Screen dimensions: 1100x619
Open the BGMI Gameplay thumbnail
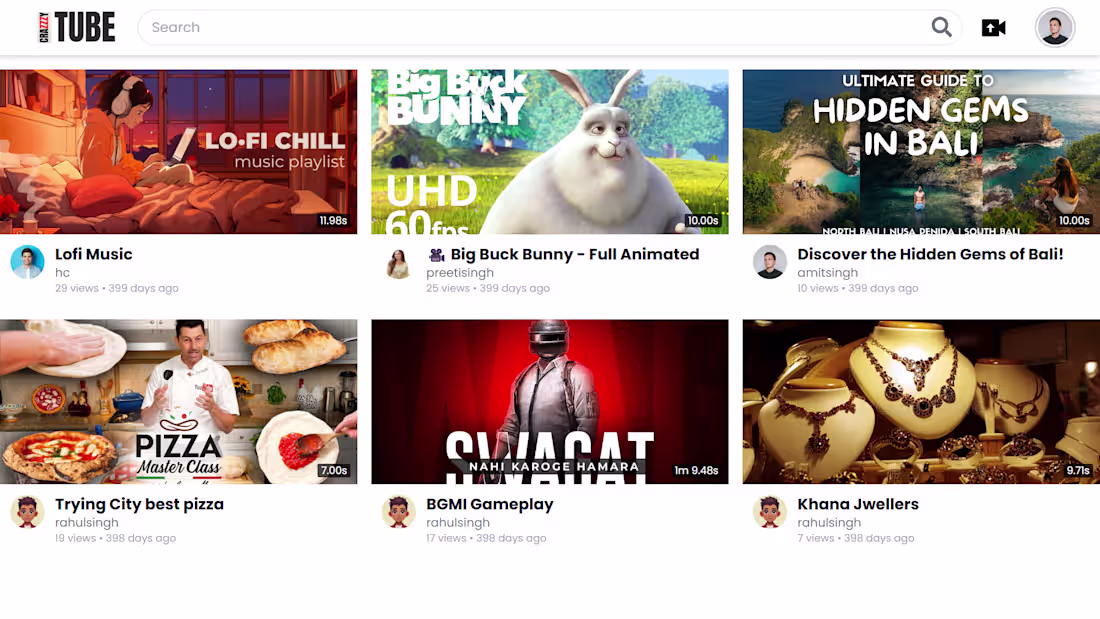coord(549,401)
